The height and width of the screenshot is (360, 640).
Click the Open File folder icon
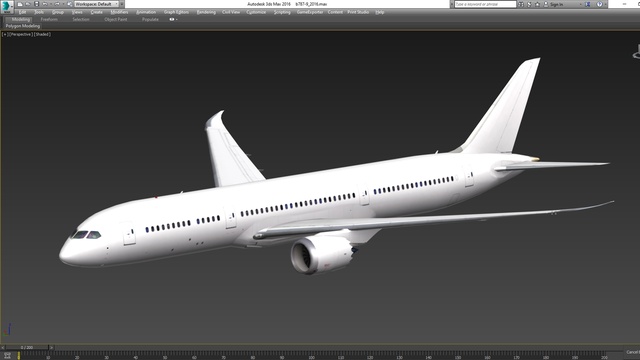click(28, 4)
